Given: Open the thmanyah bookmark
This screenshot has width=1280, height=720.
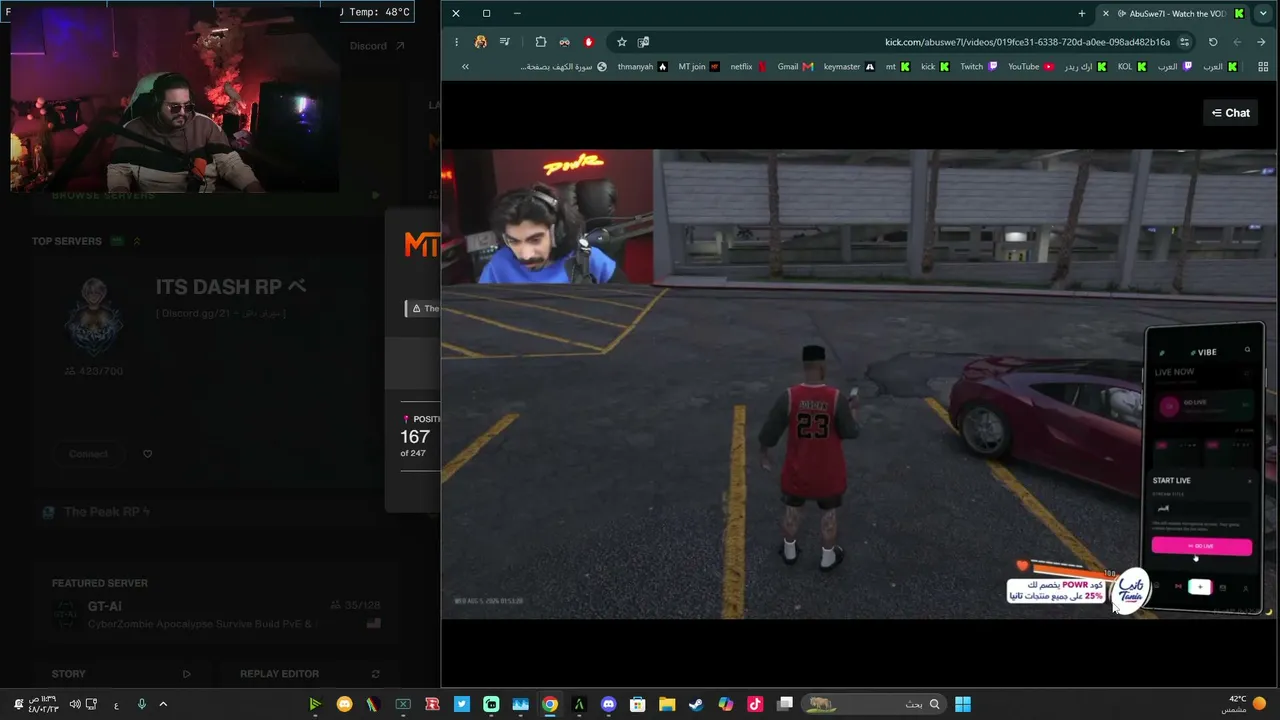Looking at the screenshot, I should (643, 67).
